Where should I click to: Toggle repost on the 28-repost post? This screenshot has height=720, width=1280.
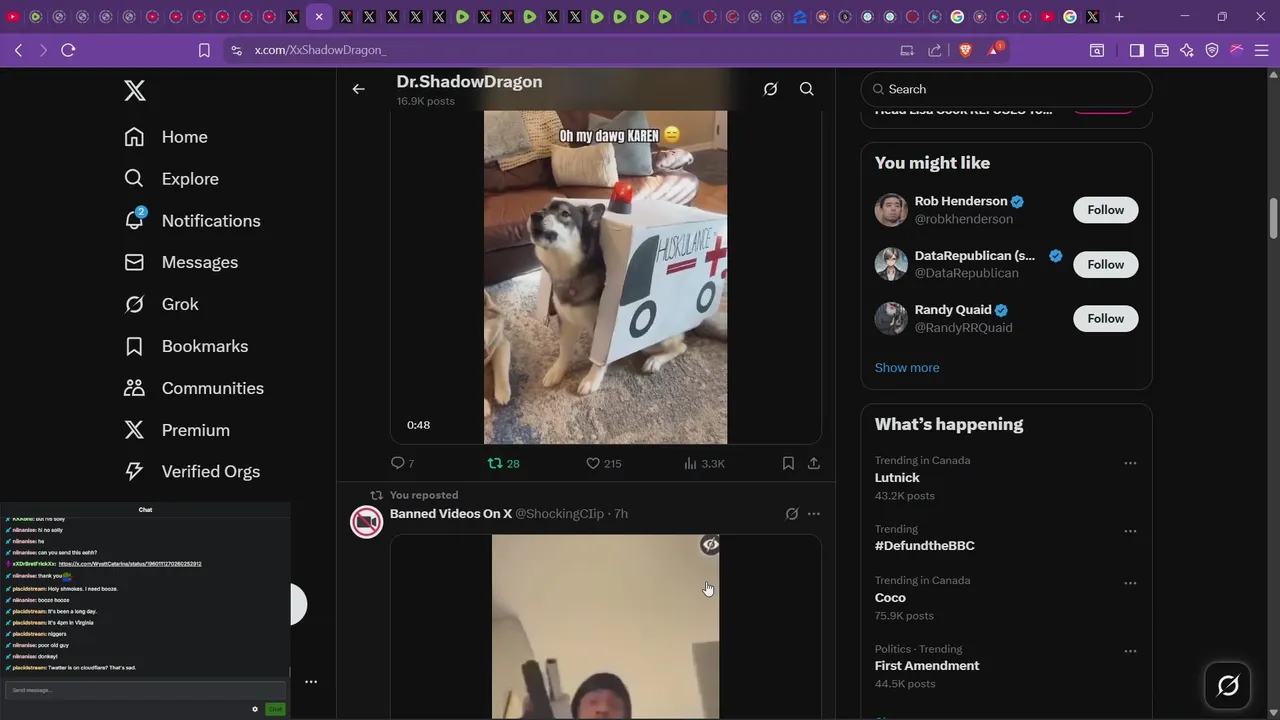(x=503, y=463)
